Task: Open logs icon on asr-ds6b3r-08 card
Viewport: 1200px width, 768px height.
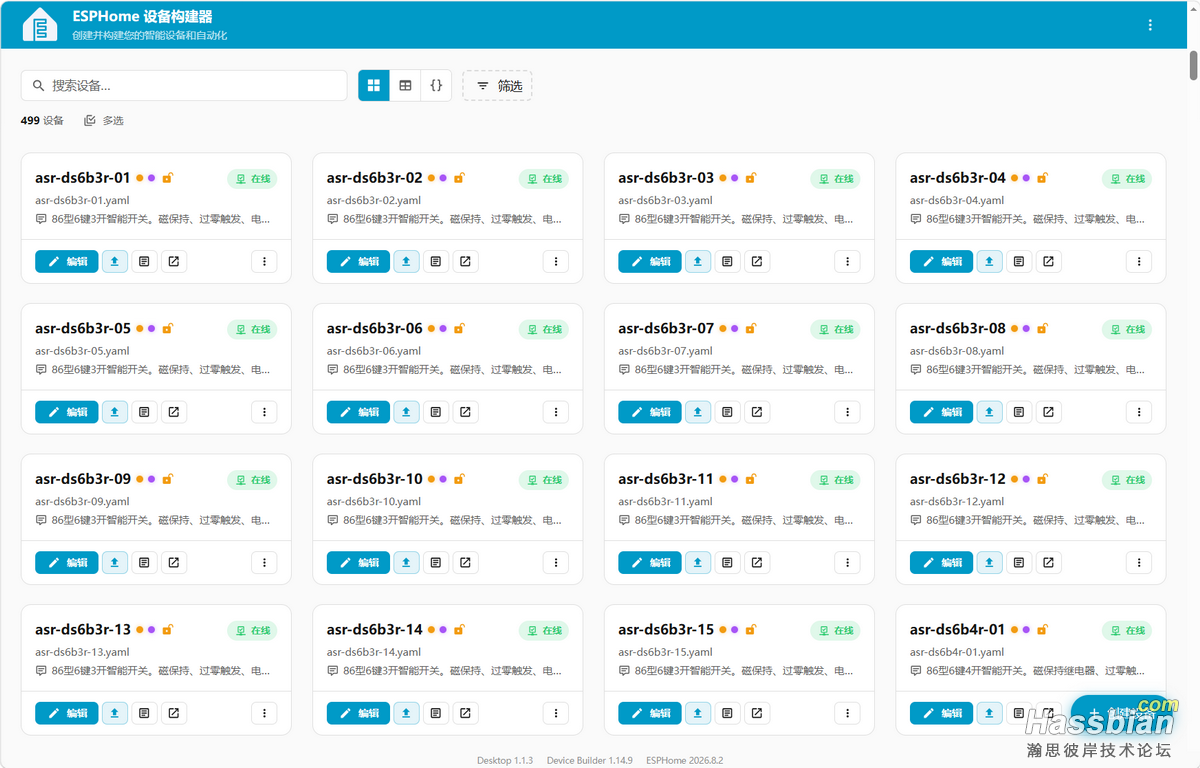Action: 1019,412
